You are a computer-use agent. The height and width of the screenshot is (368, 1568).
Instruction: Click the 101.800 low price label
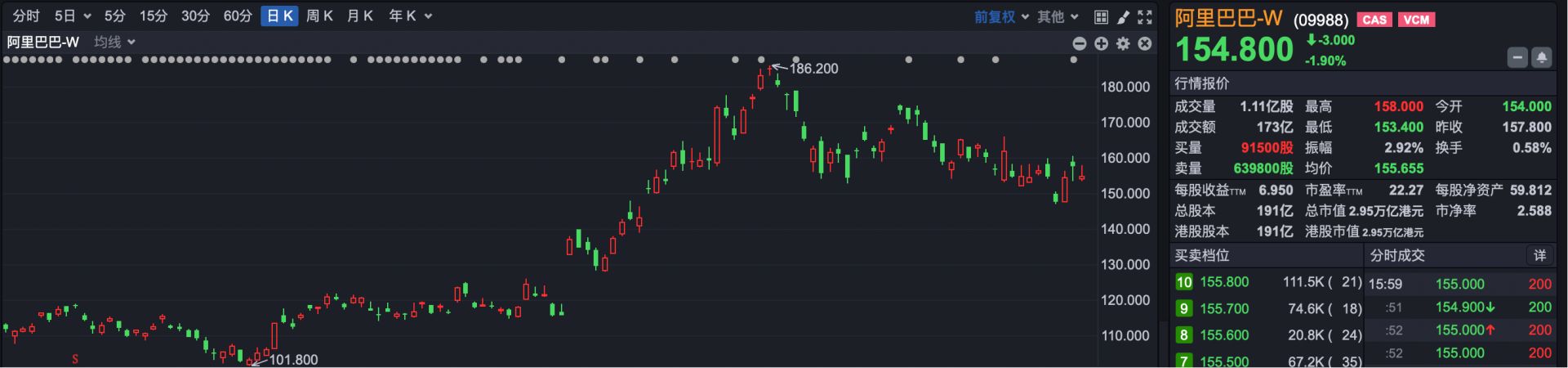click(x=293, y=359)
